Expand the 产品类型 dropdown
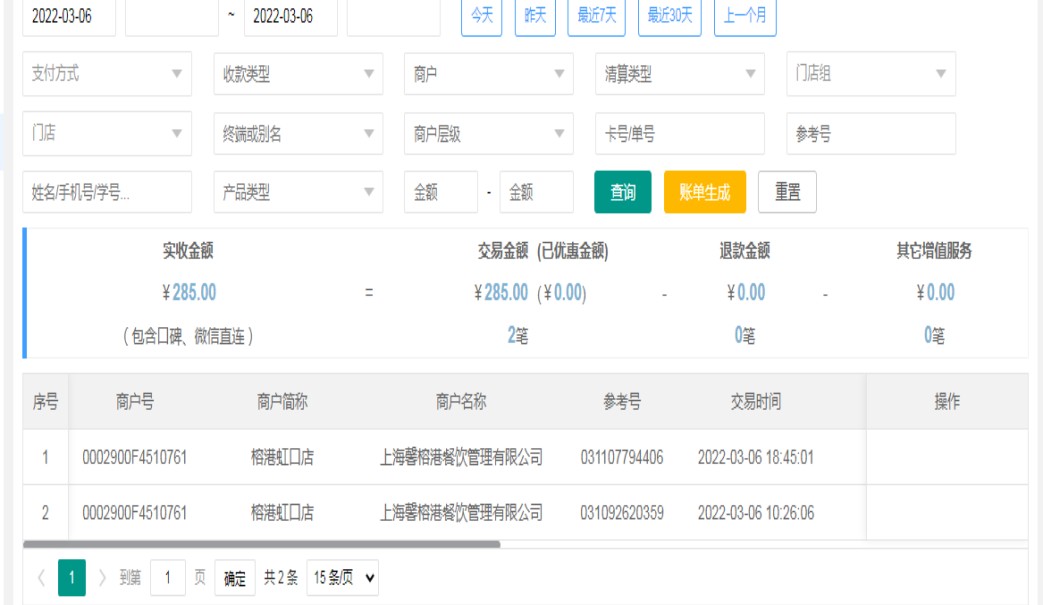The width and height of the screenshot is (1043, 605). pos(298,193)
